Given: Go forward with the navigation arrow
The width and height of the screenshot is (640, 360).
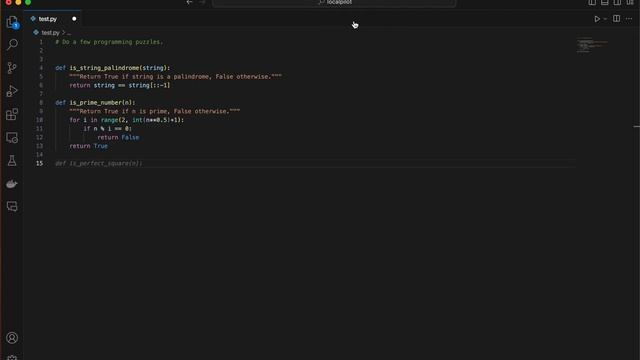Looking at the screenshot, I should click(202, 2).
